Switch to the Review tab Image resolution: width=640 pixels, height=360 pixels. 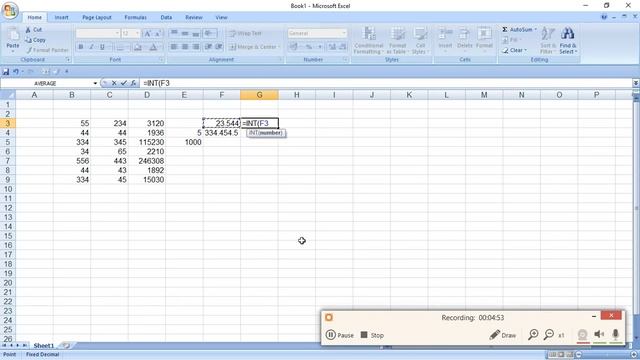point(193,18)
